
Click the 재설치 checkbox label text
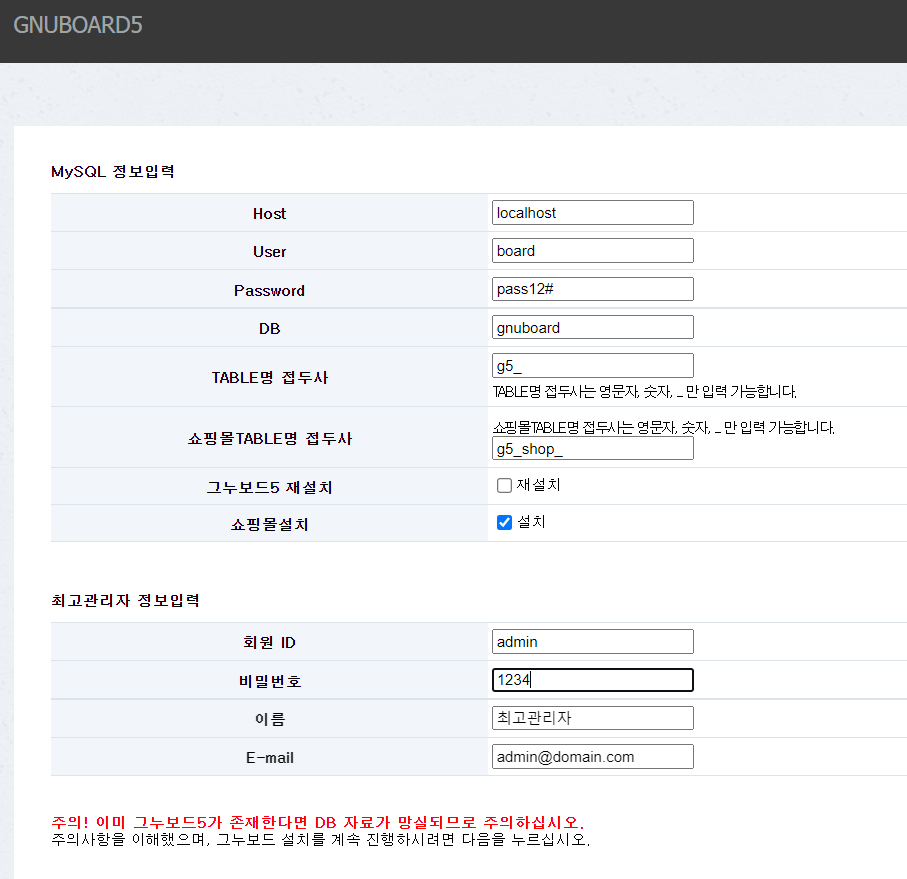[x=539, y=485]
